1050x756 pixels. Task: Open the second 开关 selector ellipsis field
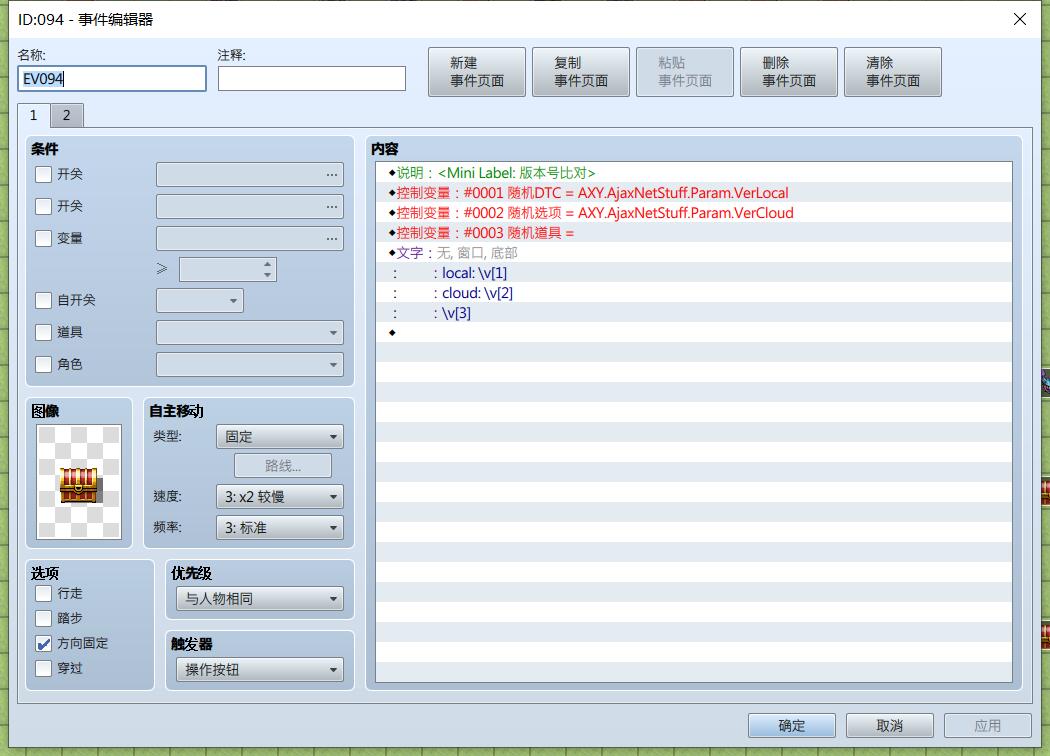tap(250, 206)
